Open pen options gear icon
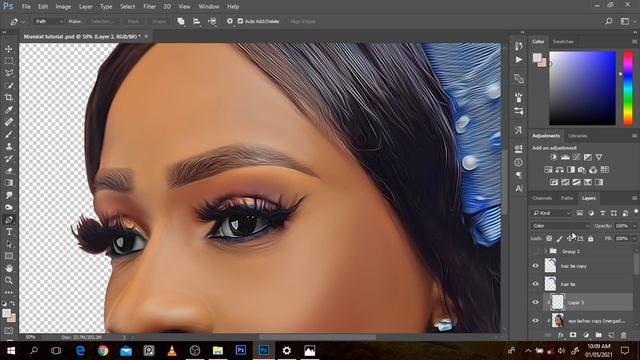The height and width of the screenshot is (360, 640). [230, 21]
